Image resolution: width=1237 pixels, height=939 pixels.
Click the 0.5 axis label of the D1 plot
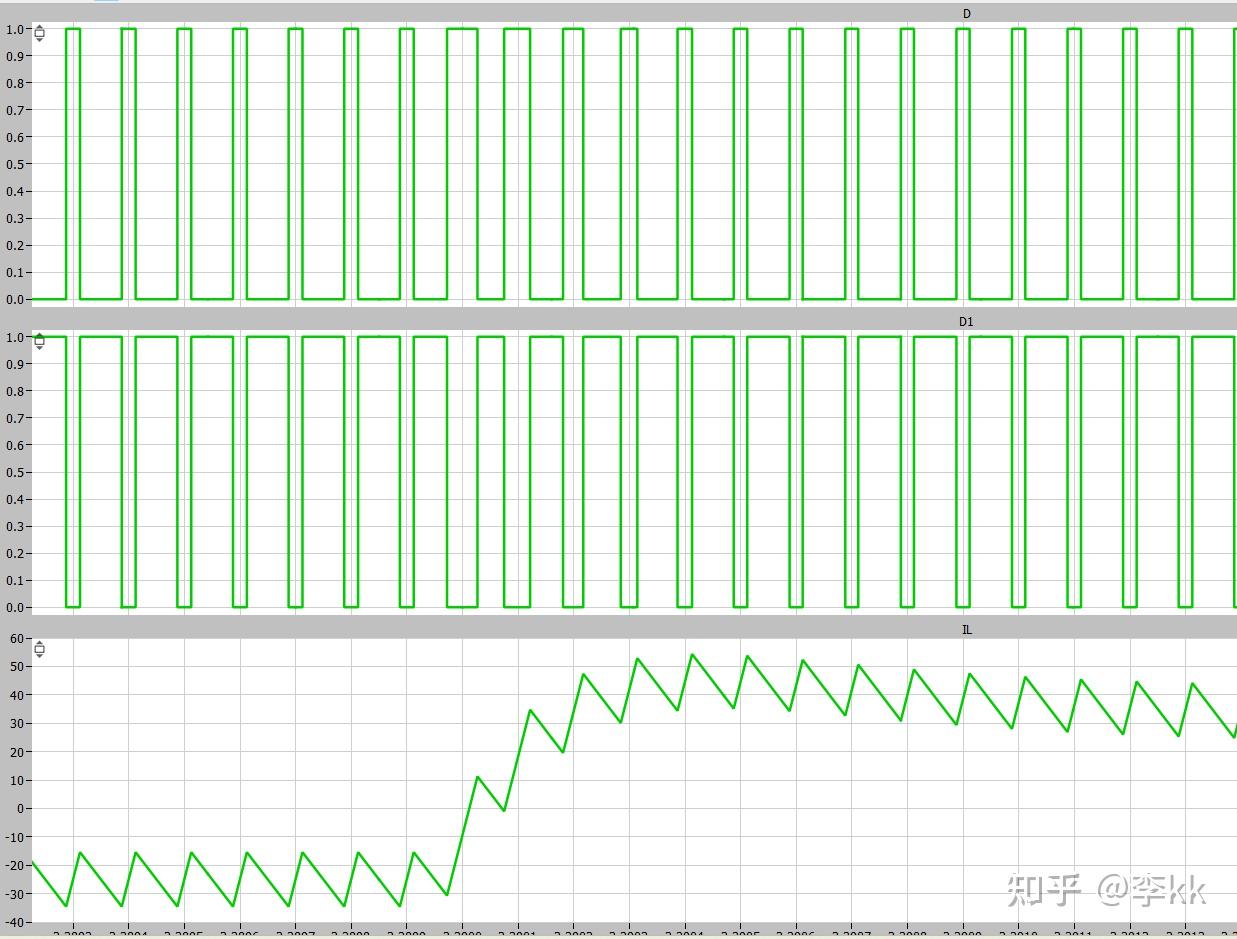(15, 472)
